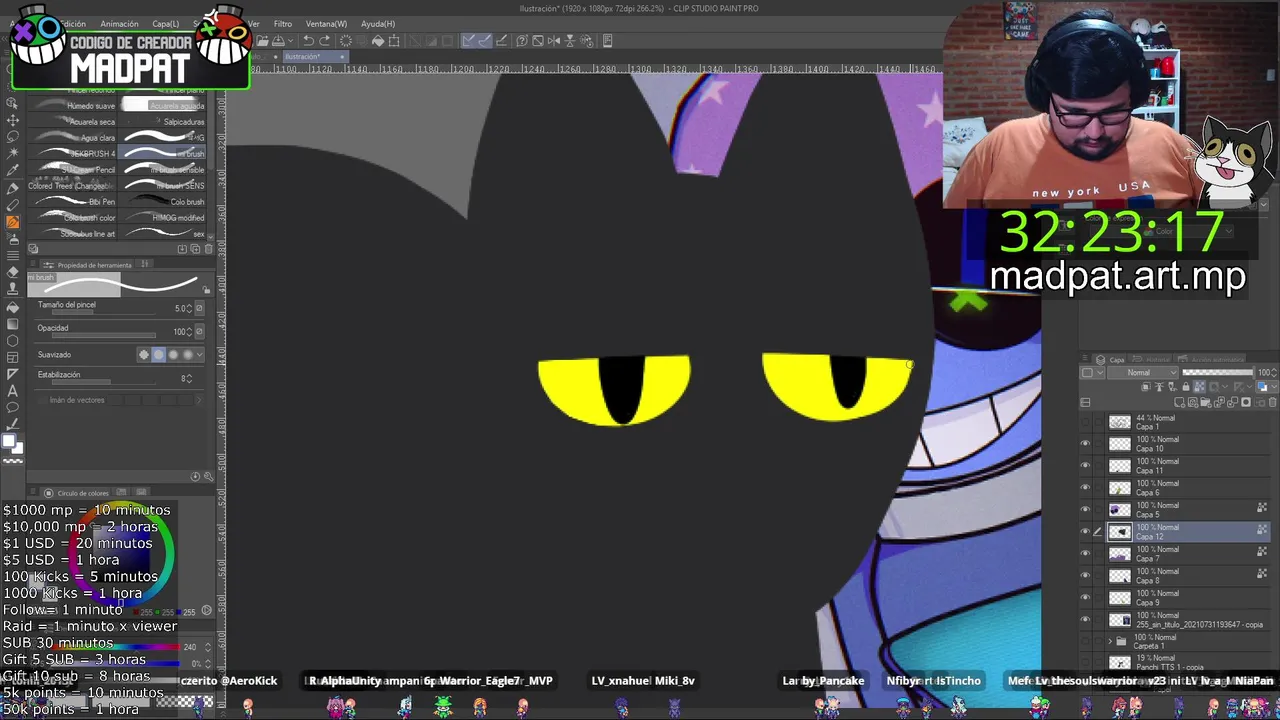1280x720 pixels.
Task: Click the new raster layer icon
Action: (1179, 402)
